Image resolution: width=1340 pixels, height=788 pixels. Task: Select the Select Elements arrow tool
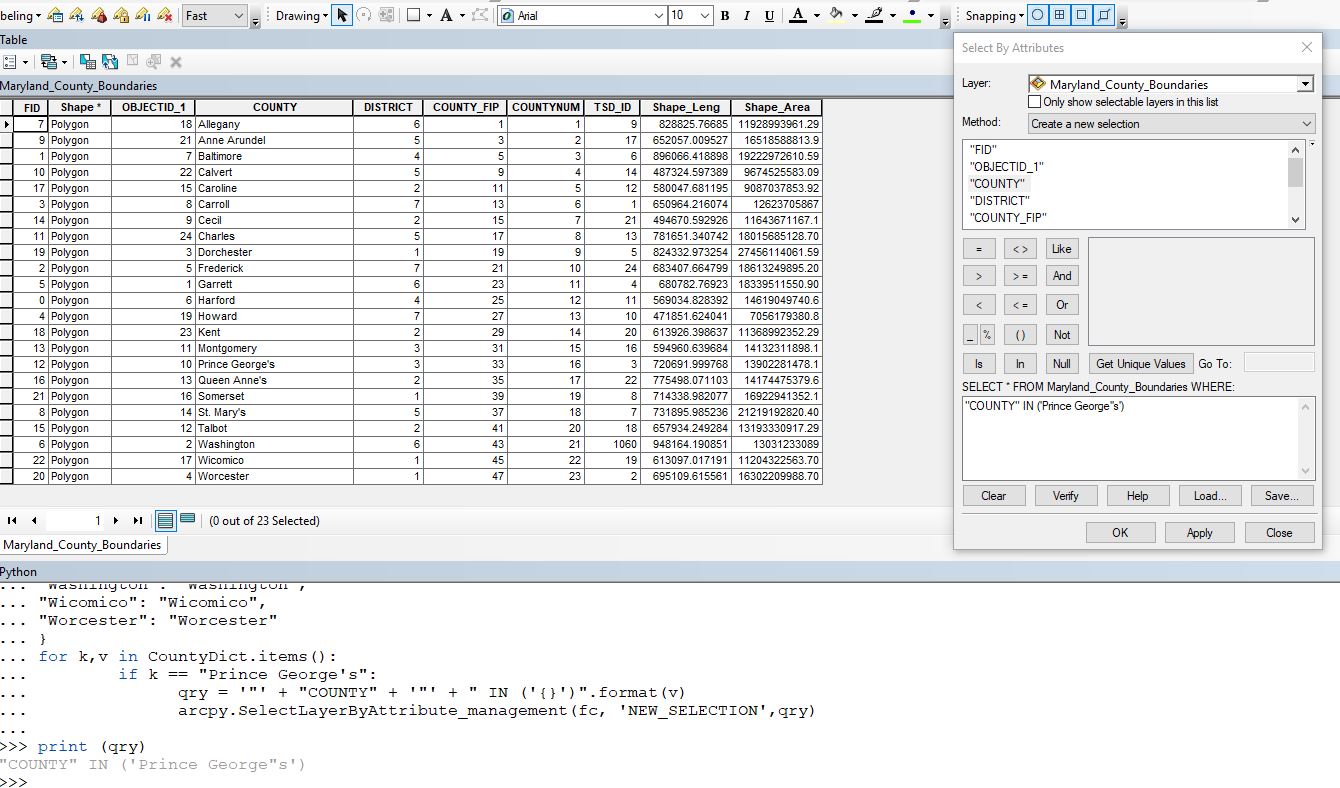click(342, 16)
